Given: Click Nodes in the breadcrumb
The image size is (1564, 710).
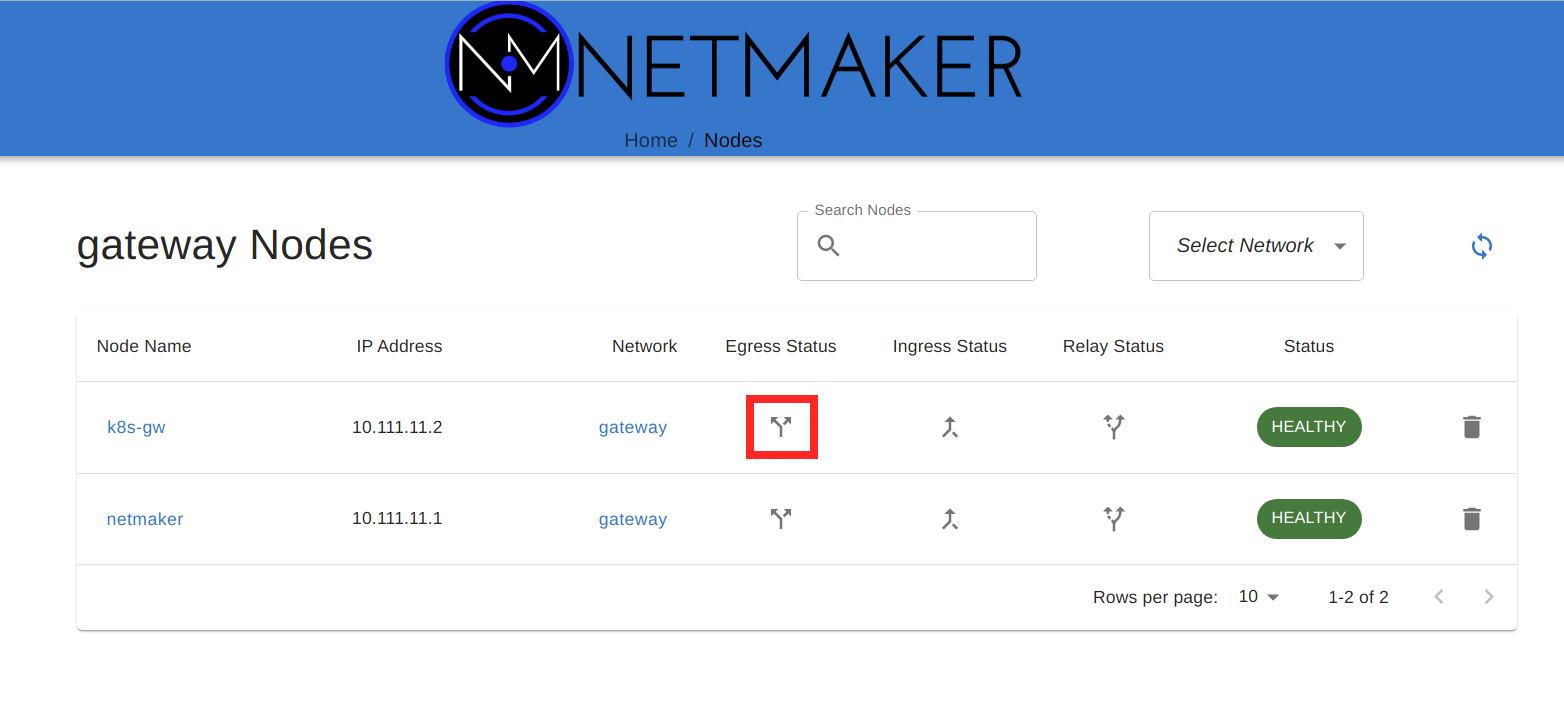Looking at the screenshot, I should pyautogui.click(x=733, y=140).
